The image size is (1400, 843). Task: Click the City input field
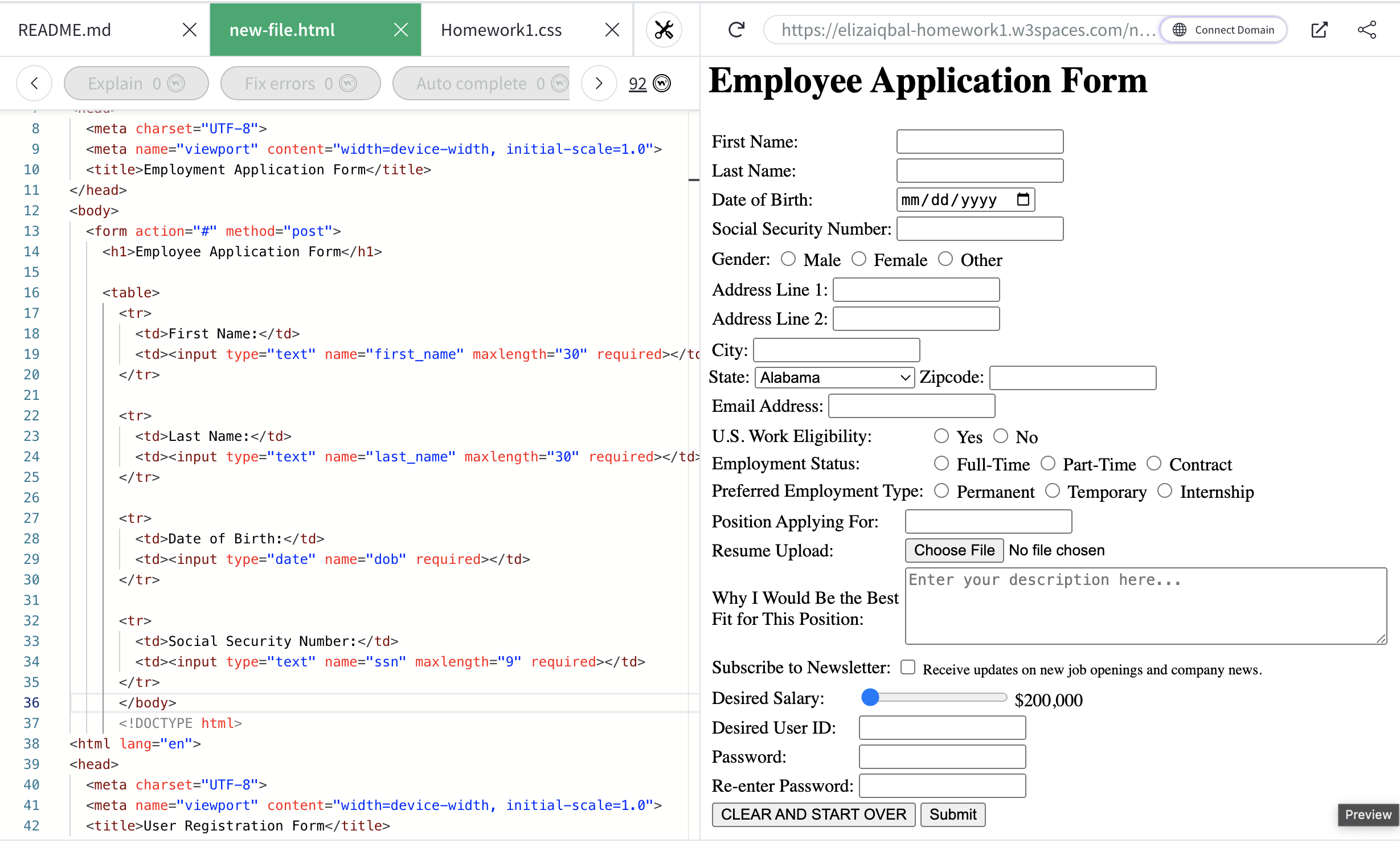click(x=836, y=350)
